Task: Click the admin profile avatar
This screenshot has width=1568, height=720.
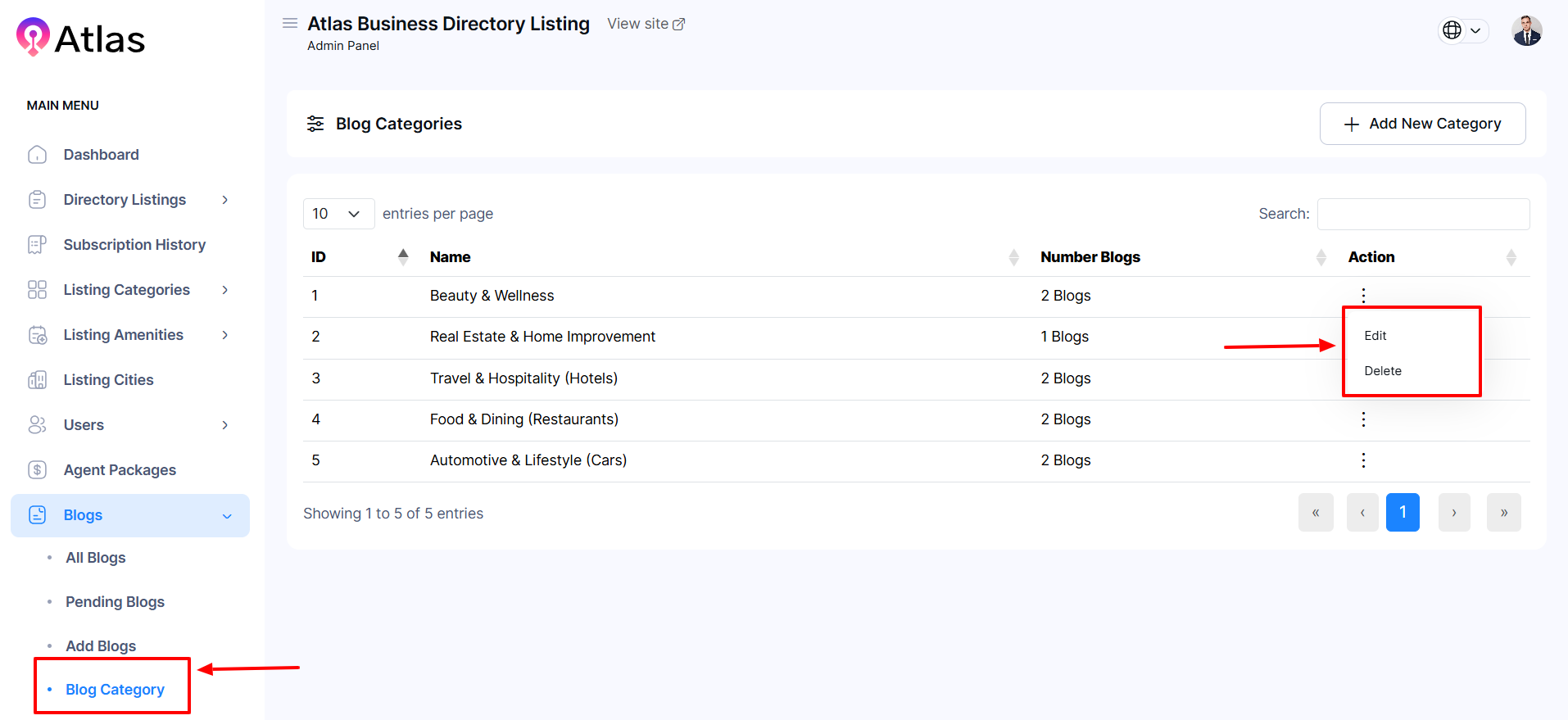Action: [1526, 31]
